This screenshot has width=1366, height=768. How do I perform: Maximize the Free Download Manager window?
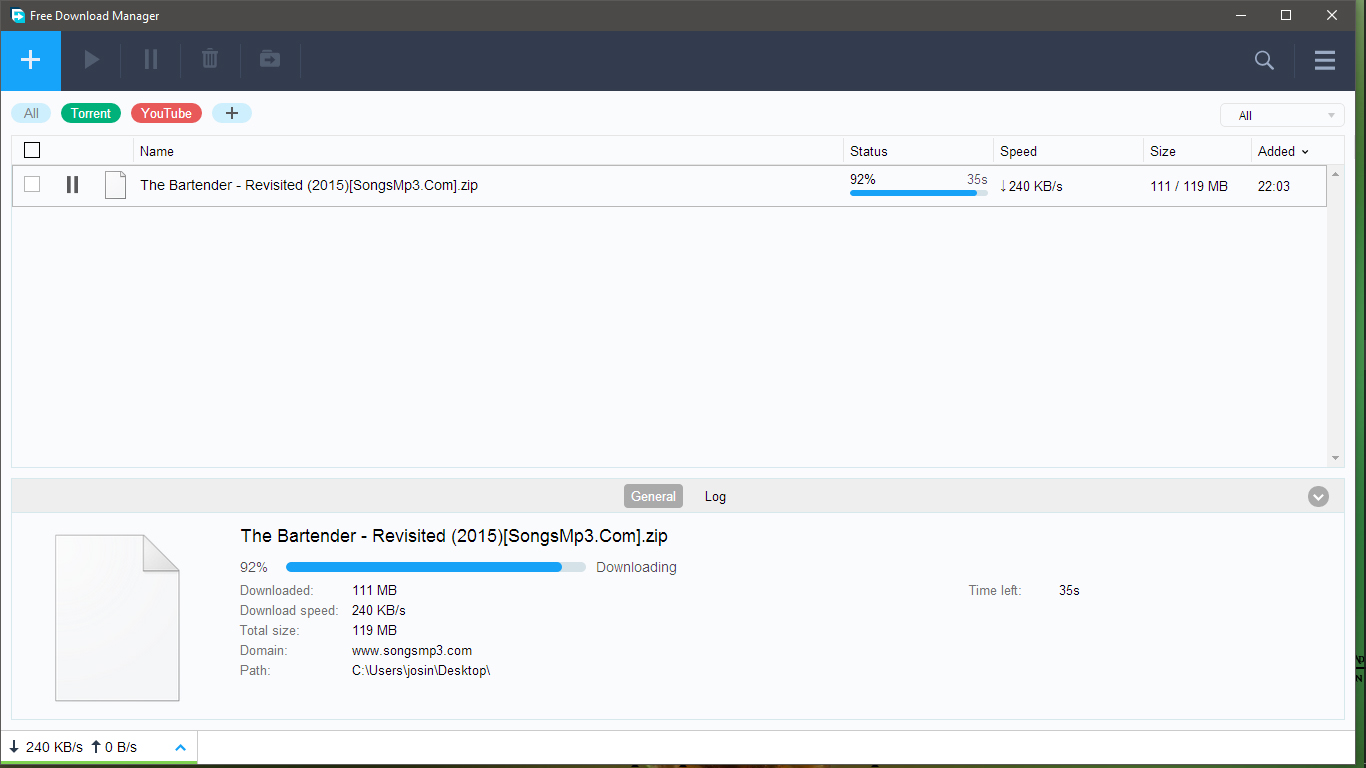click(x=1286, y=15)
